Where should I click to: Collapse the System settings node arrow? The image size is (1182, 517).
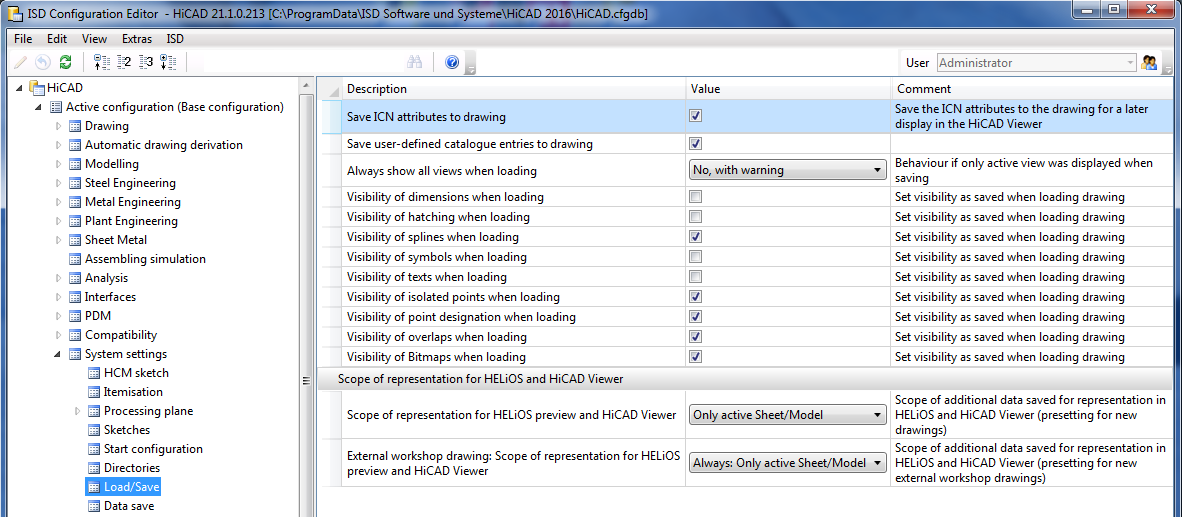59,354
